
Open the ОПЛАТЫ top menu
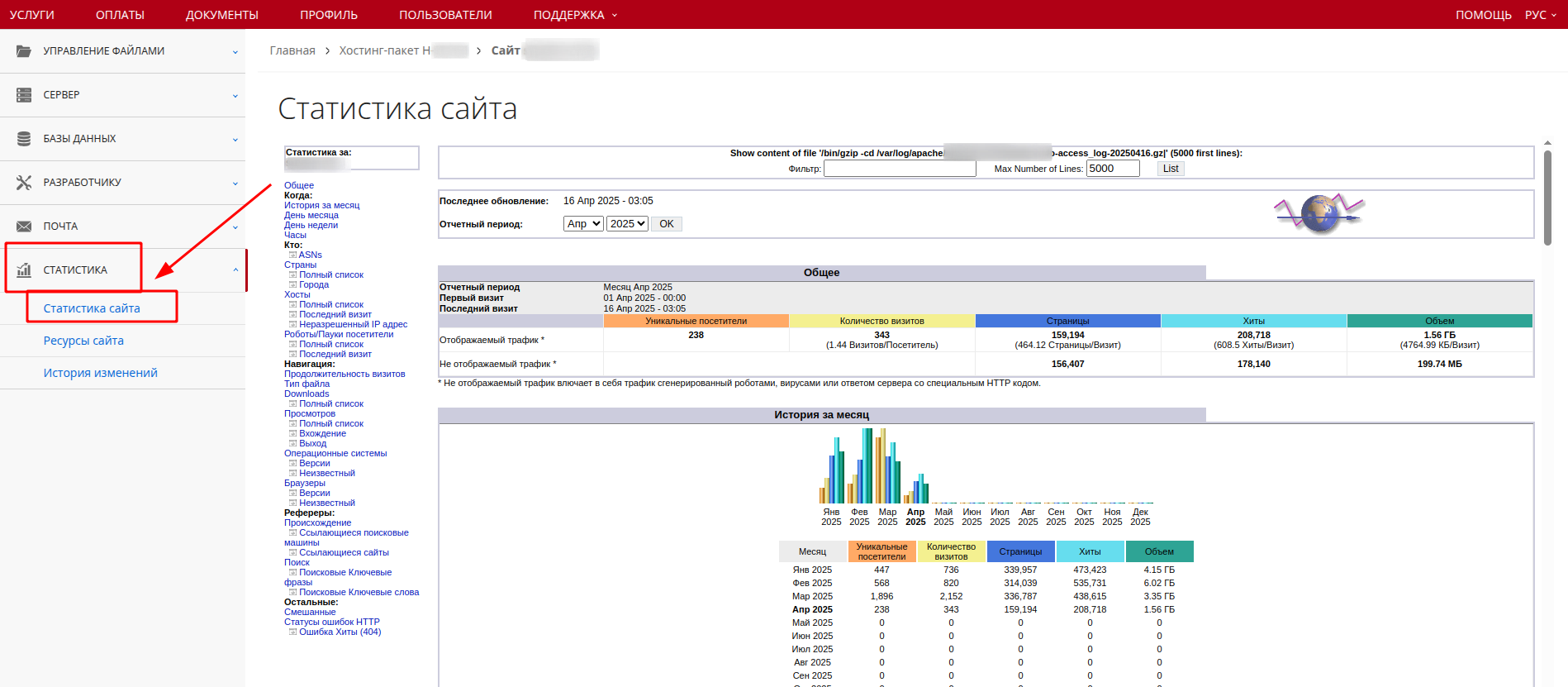click(x=120, y=15)
